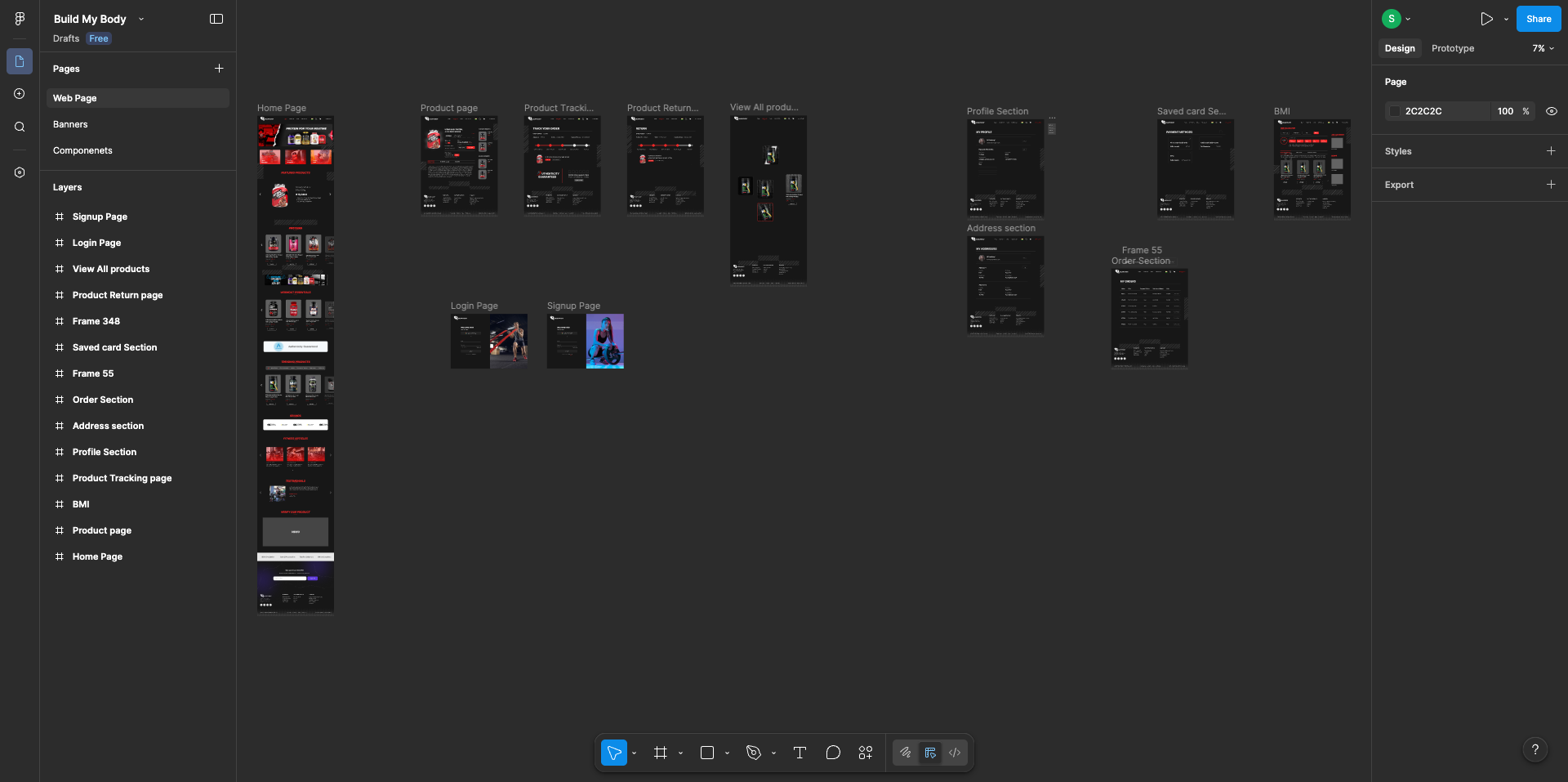
Task: Select the Text tool
Action: tap(800, 753)
